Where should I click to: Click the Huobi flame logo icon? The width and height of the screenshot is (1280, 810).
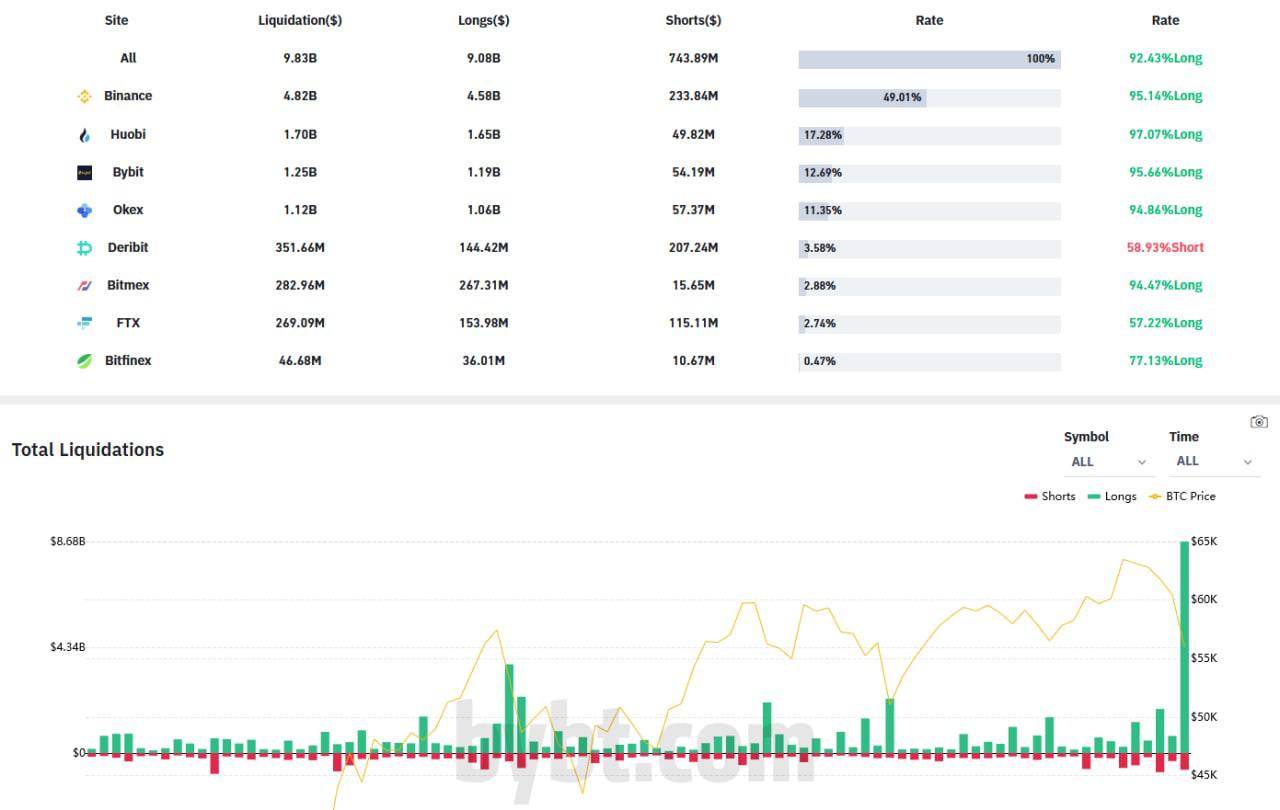85,135
